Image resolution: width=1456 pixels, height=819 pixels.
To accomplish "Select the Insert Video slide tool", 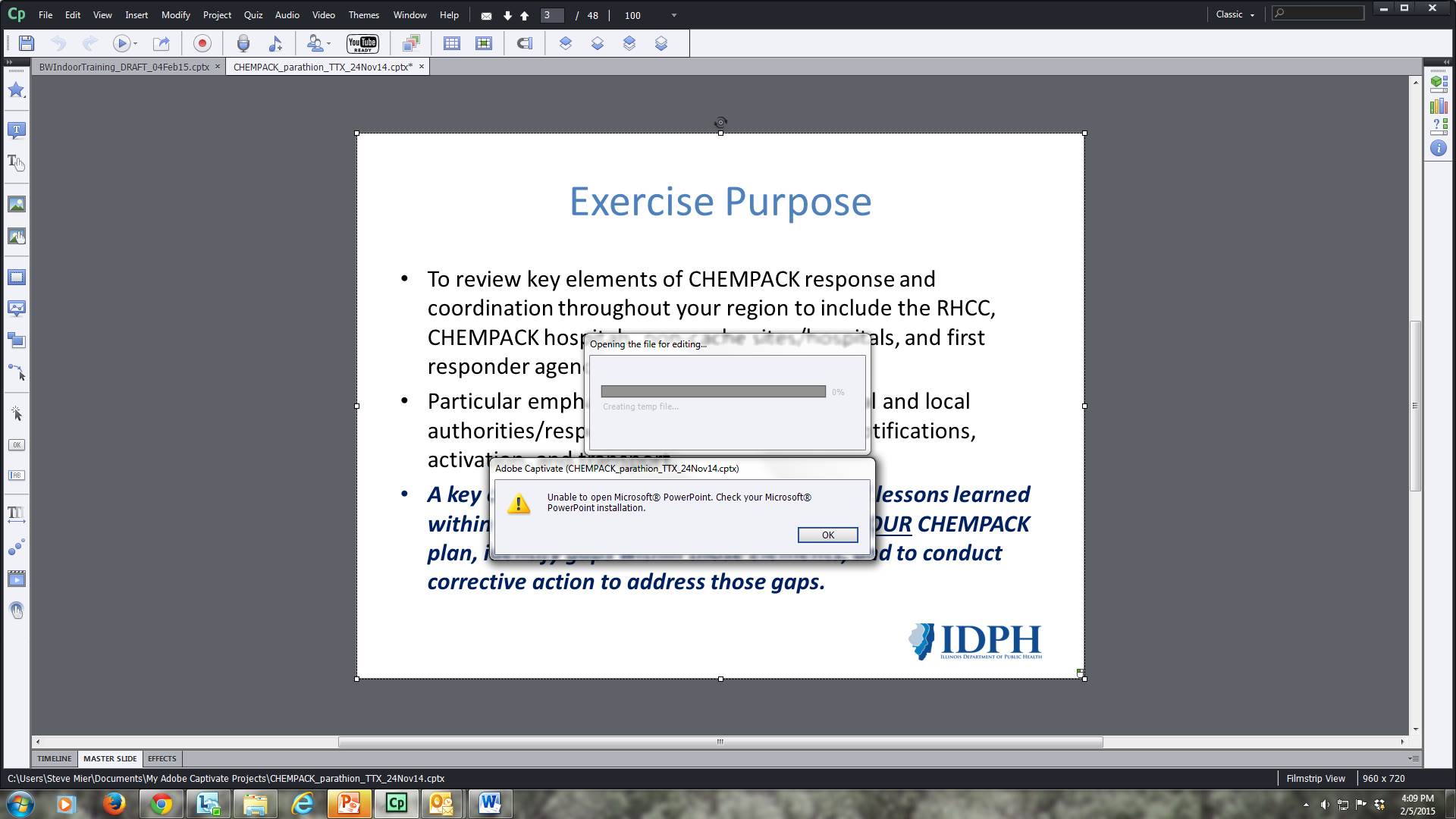I will pyautogui.click(x=16, y=579).
